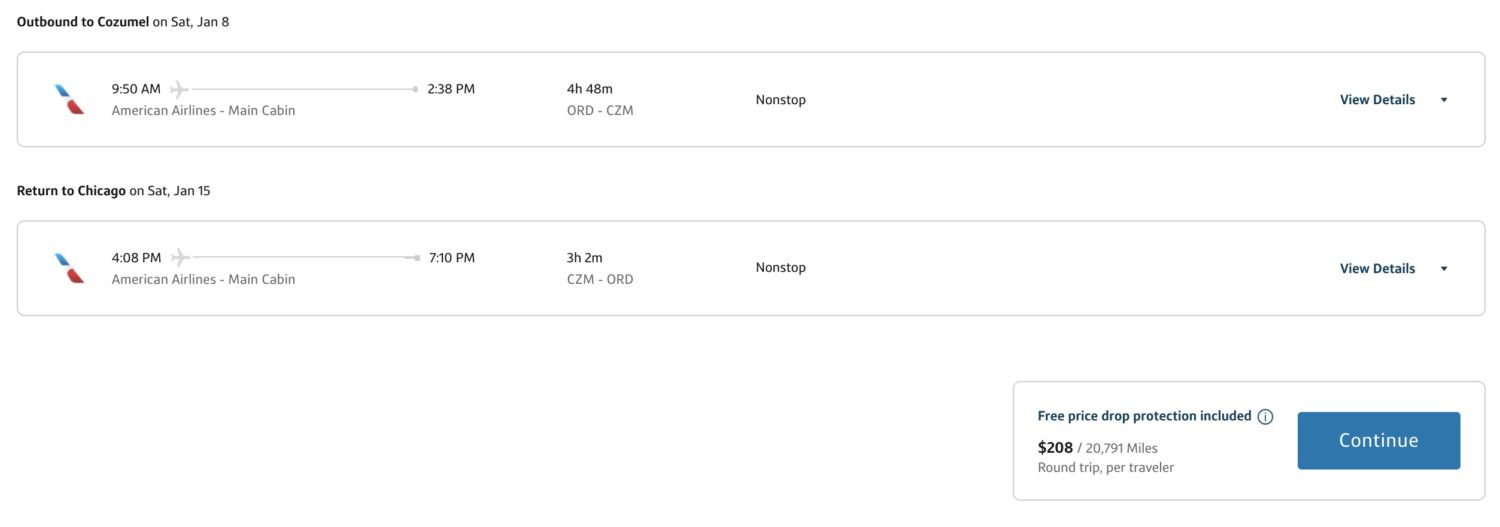Expand outbound flight details using the arrow
Screen dimensions: 1500x527
coord(1444,100)
